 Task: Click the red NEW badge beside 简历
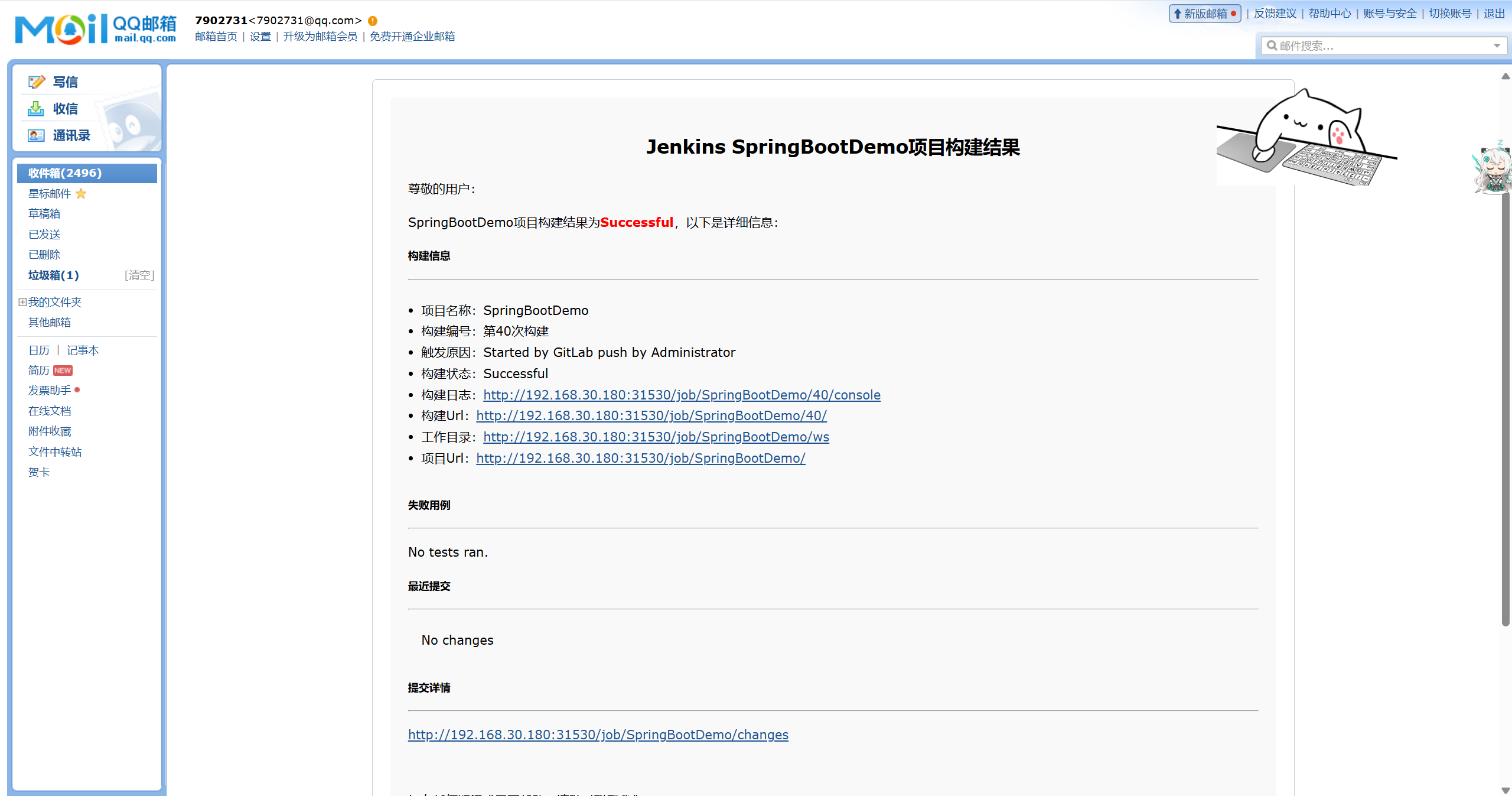point(63,371)
